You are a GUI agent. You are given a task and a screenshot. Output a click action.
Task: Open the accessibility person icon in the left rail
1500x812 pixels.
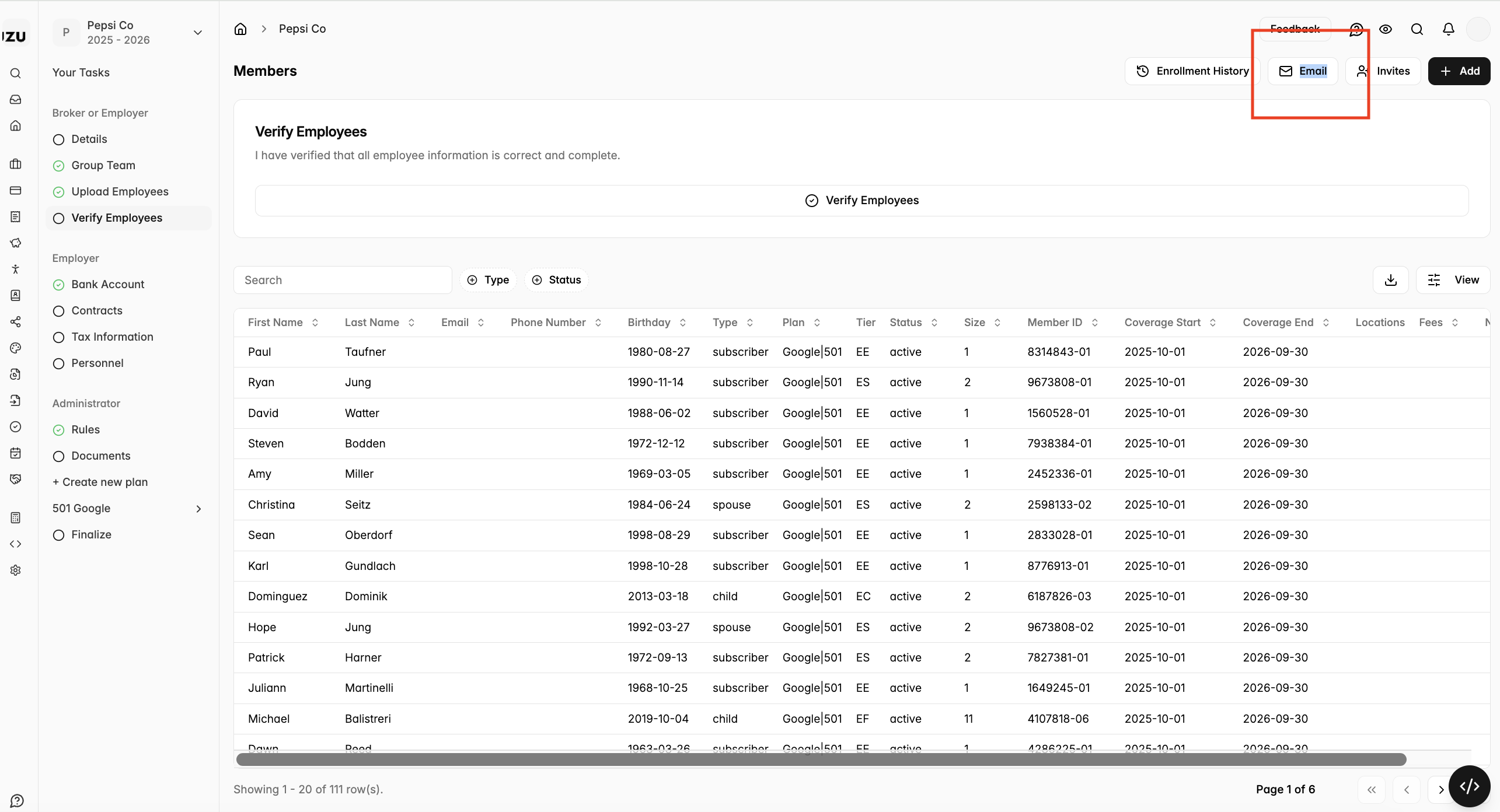click(16, 269)
